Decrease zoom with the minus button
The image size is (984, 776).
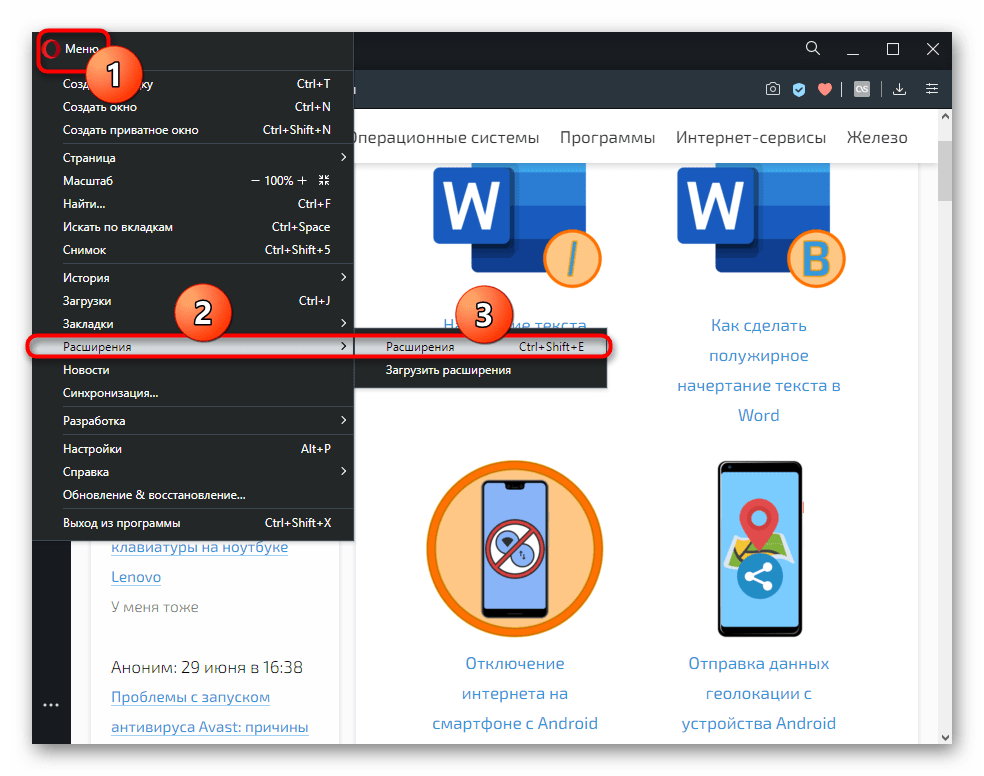pyautogui.click(x=256, y=181)
